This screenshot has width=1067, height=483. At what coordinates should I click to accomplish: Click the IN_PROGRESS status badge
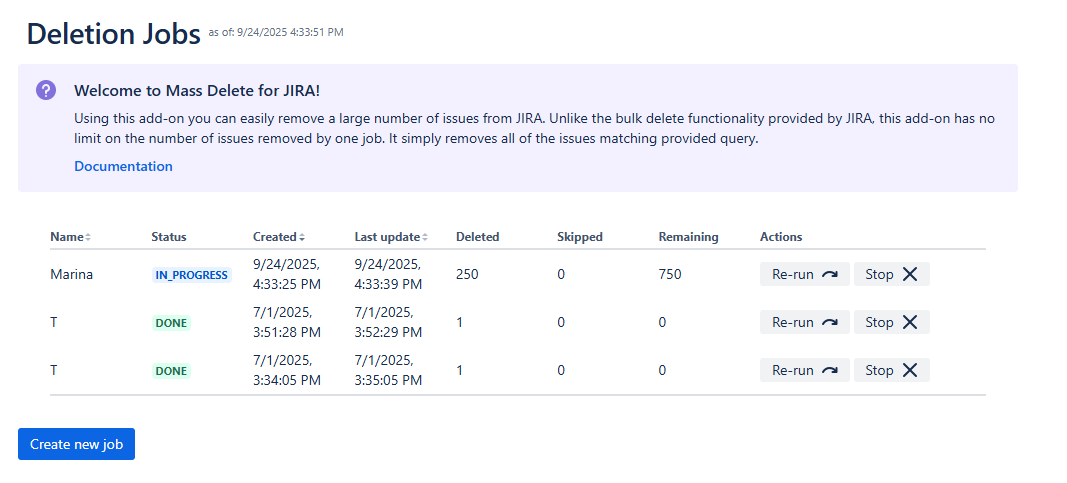click(x=190, y=275)
